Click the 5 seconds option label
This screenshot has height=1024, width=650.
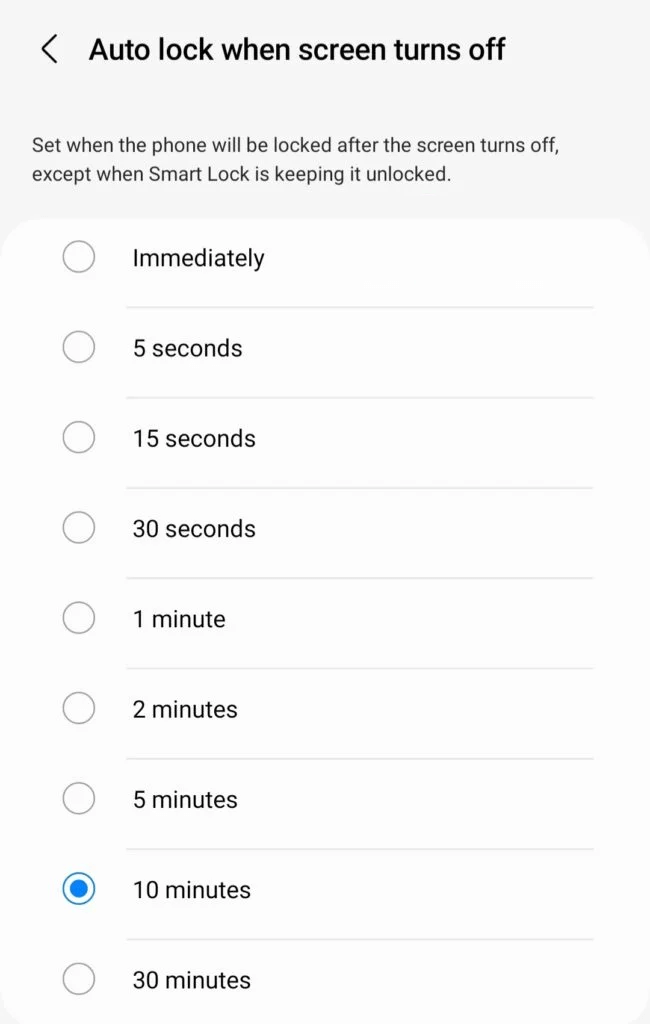coord(187,347)
